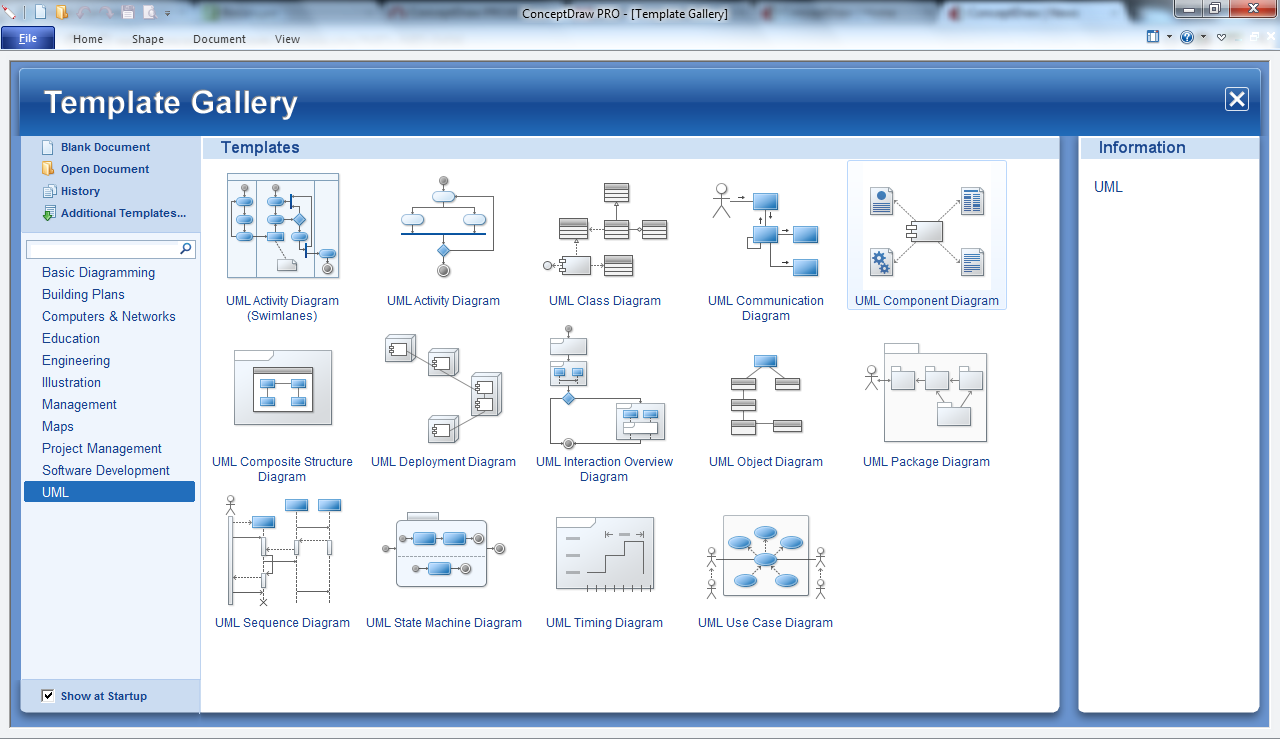This screenshot has height=739, width=1280.
Task: Open the quick access toolbar customize dropdown
Action: click(x=167, y=14)
